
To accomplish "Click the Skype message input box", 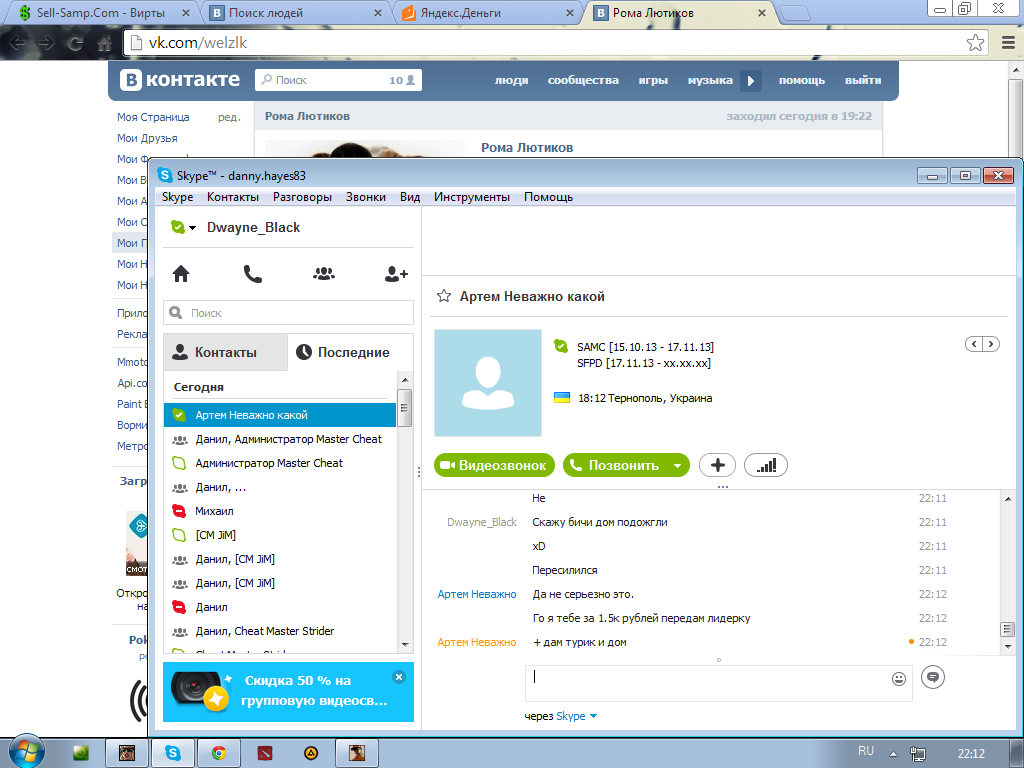I will 718,683.
